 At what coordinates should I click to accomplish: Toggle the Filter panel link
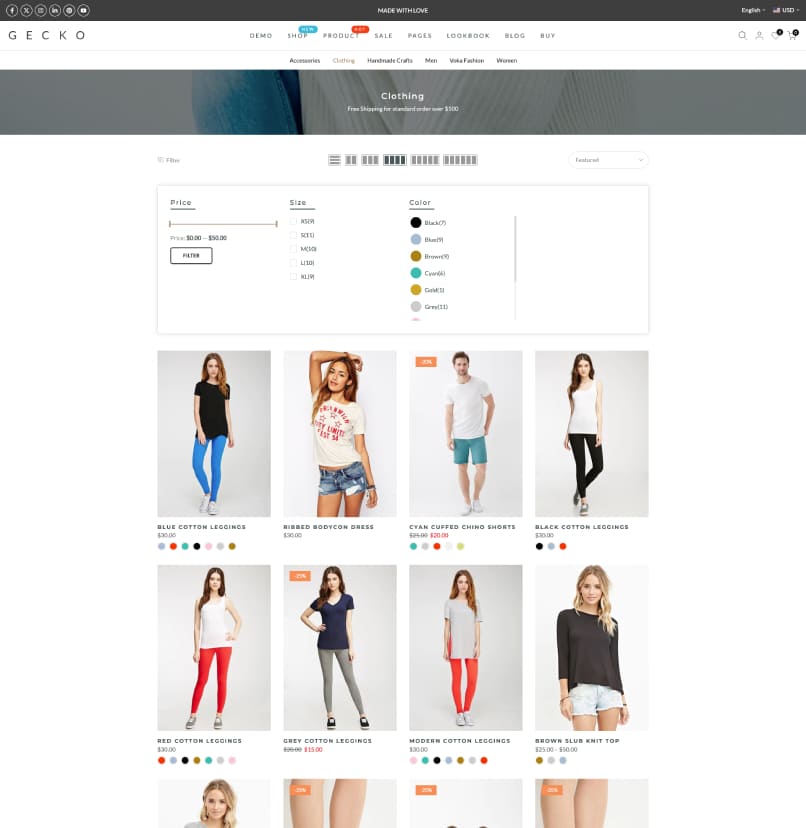pos(168,160)
